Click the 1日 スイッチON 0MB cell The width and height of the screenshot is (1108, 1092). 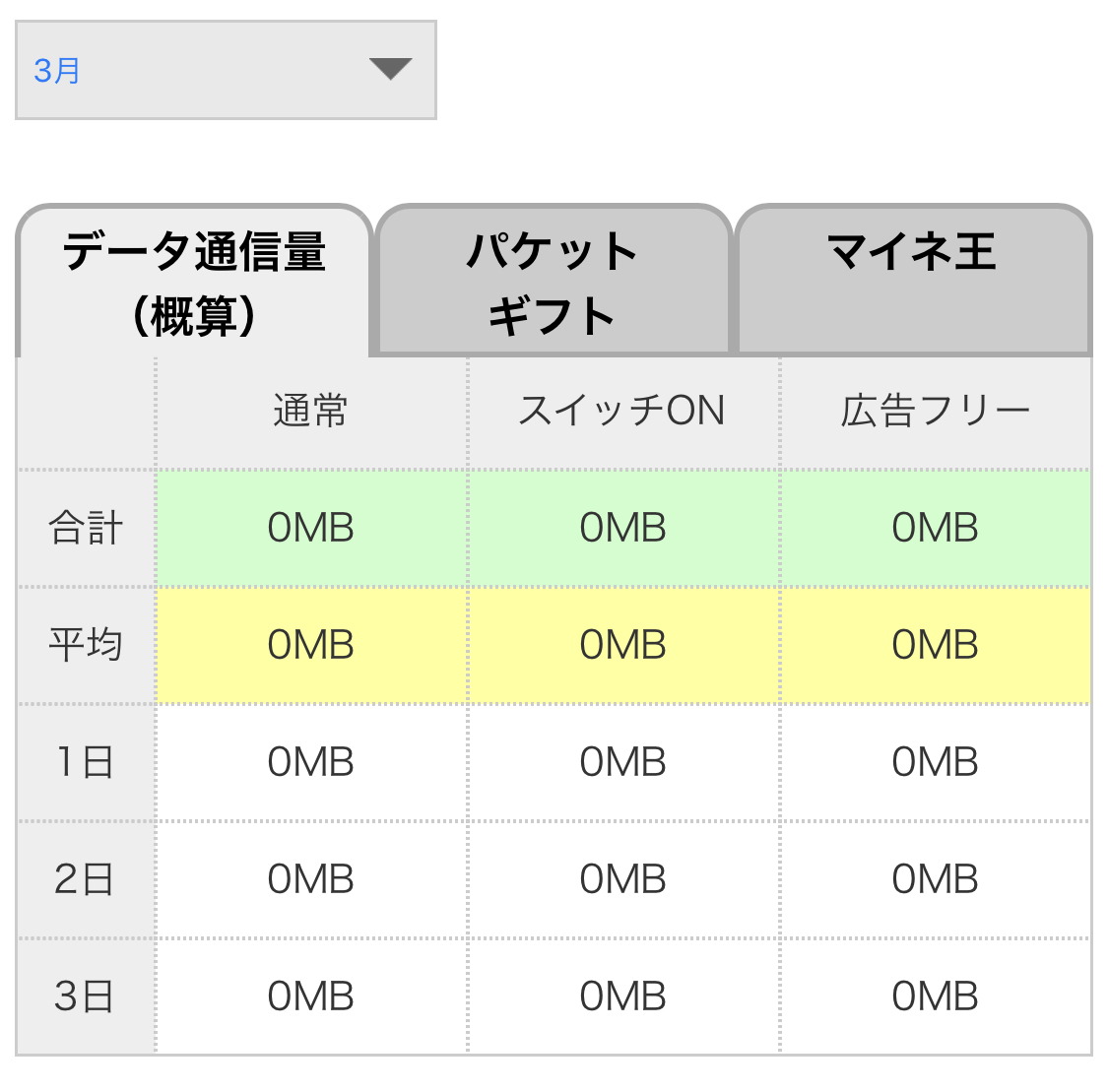[622, 763]
